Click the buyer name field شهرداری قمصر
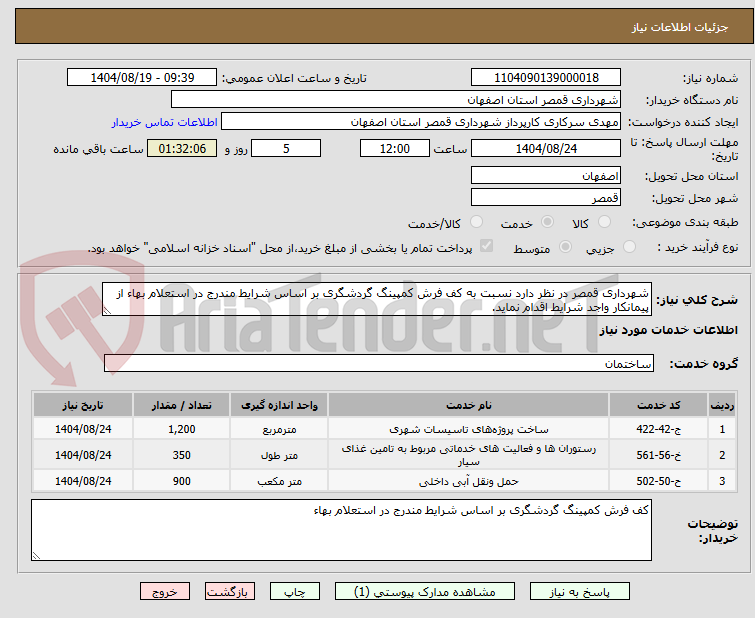Image resolution: width=755 pixels, height=618 pixels. 395,100
